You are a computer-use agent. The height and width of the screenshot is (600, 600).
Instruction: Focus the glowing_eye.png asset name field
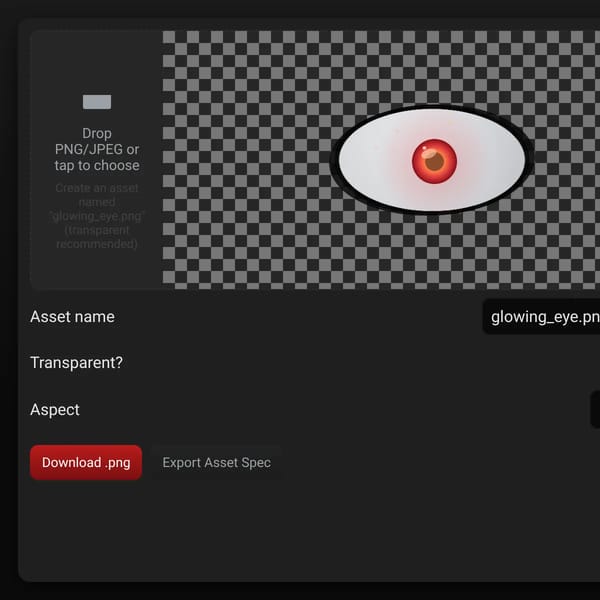pyautogui.click(x=541, y=317)
